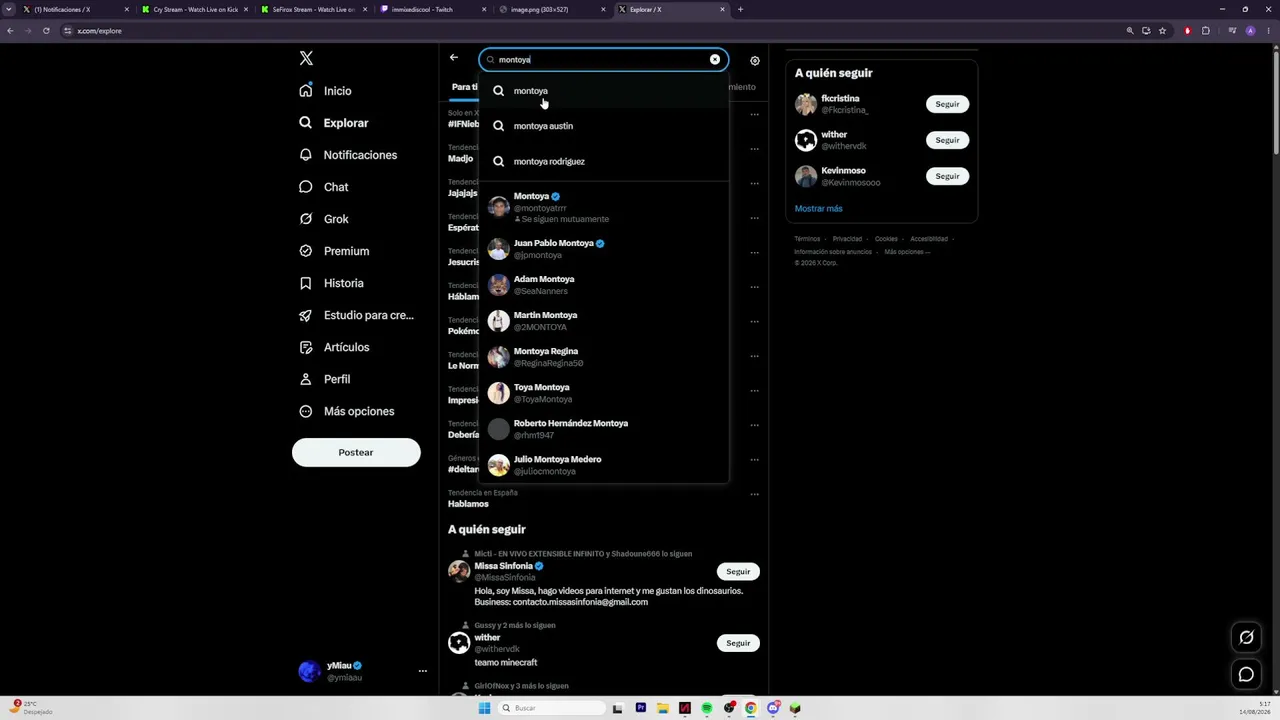This screenshot has height=720, width=1280.
Task: Follow Kevinmoso in the sidebar panel
Action: pos(947,176)
